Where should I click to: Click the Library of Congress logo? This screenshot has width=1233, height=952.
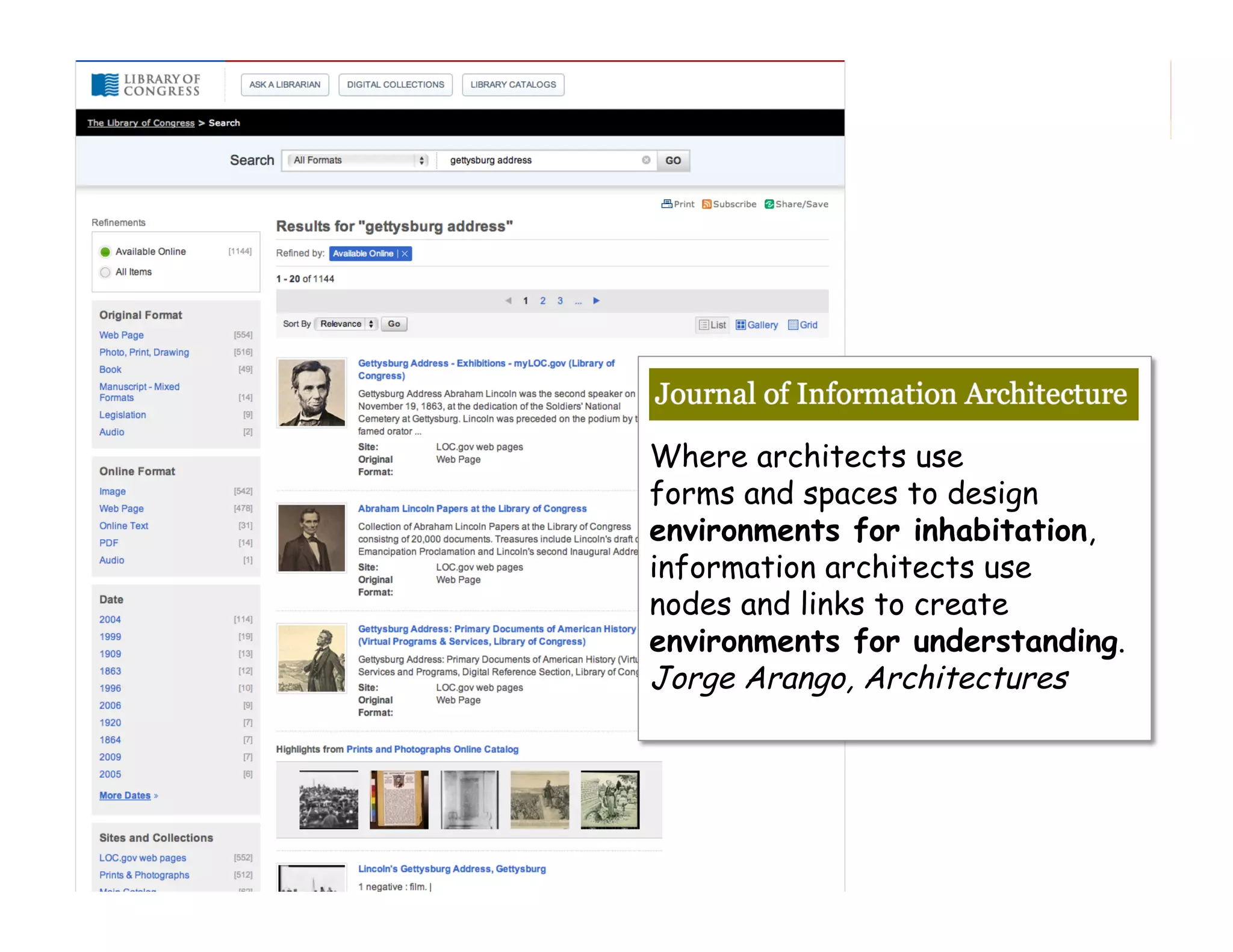(x=146, y=85)
